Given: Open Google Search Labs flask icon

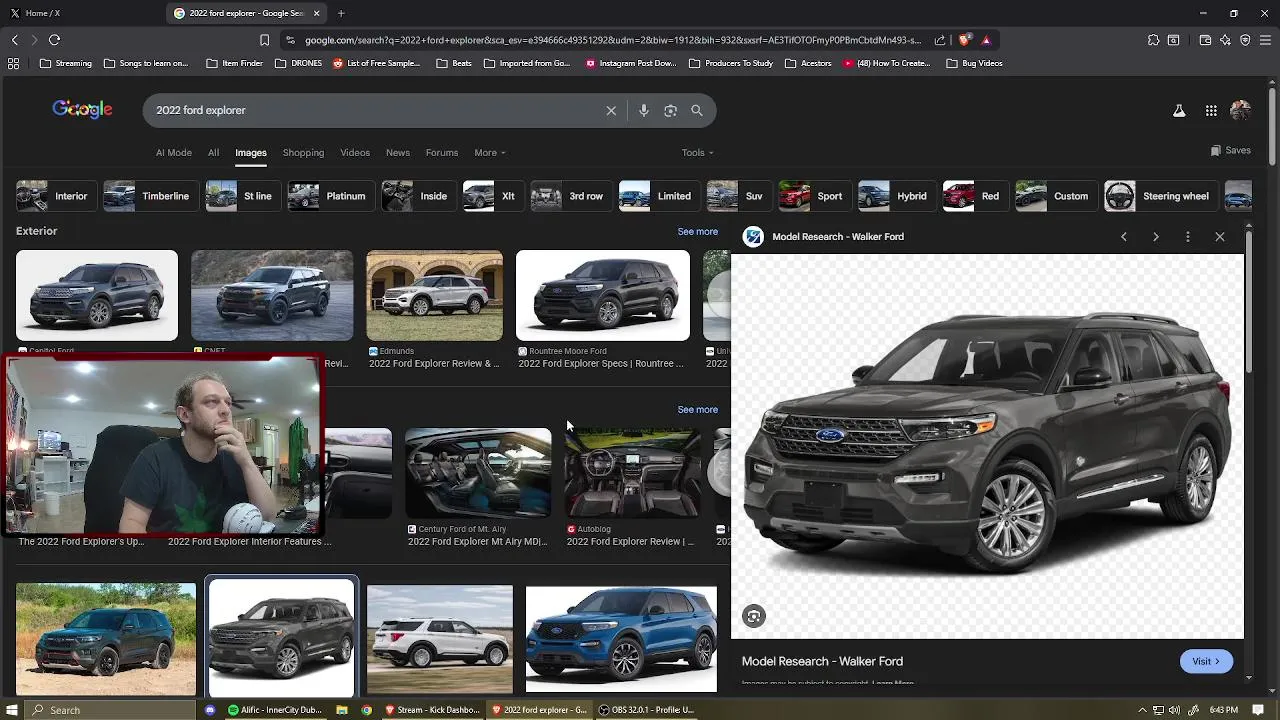Looking at the screenshot, I should (1179, 111).
